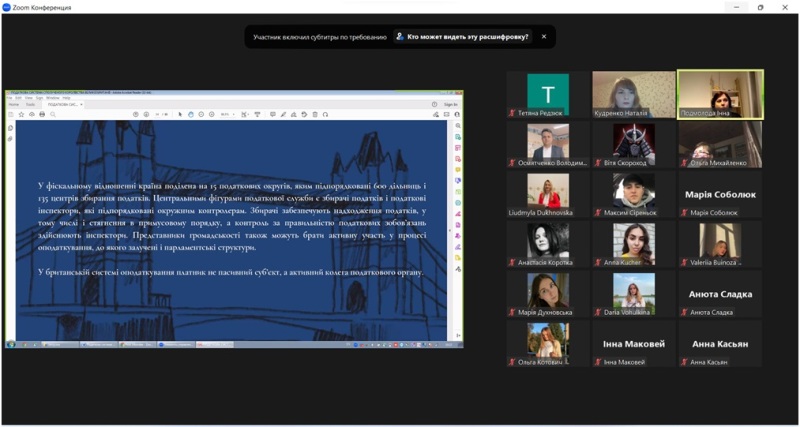
Task: Select Кудренко Наталія video tile
Action: [x=634, y=95]
